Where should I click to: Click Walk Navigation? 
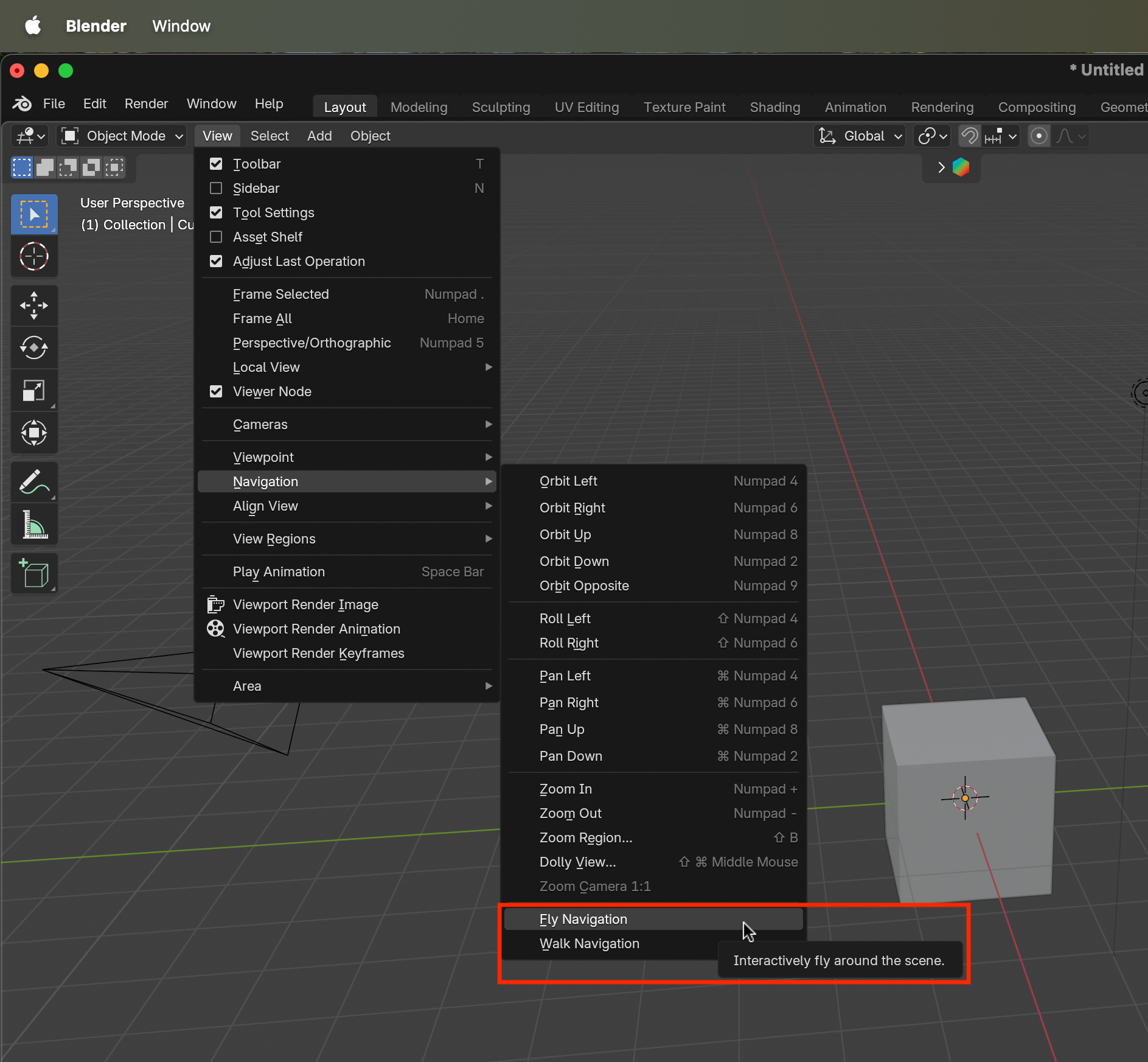(611, 943)
